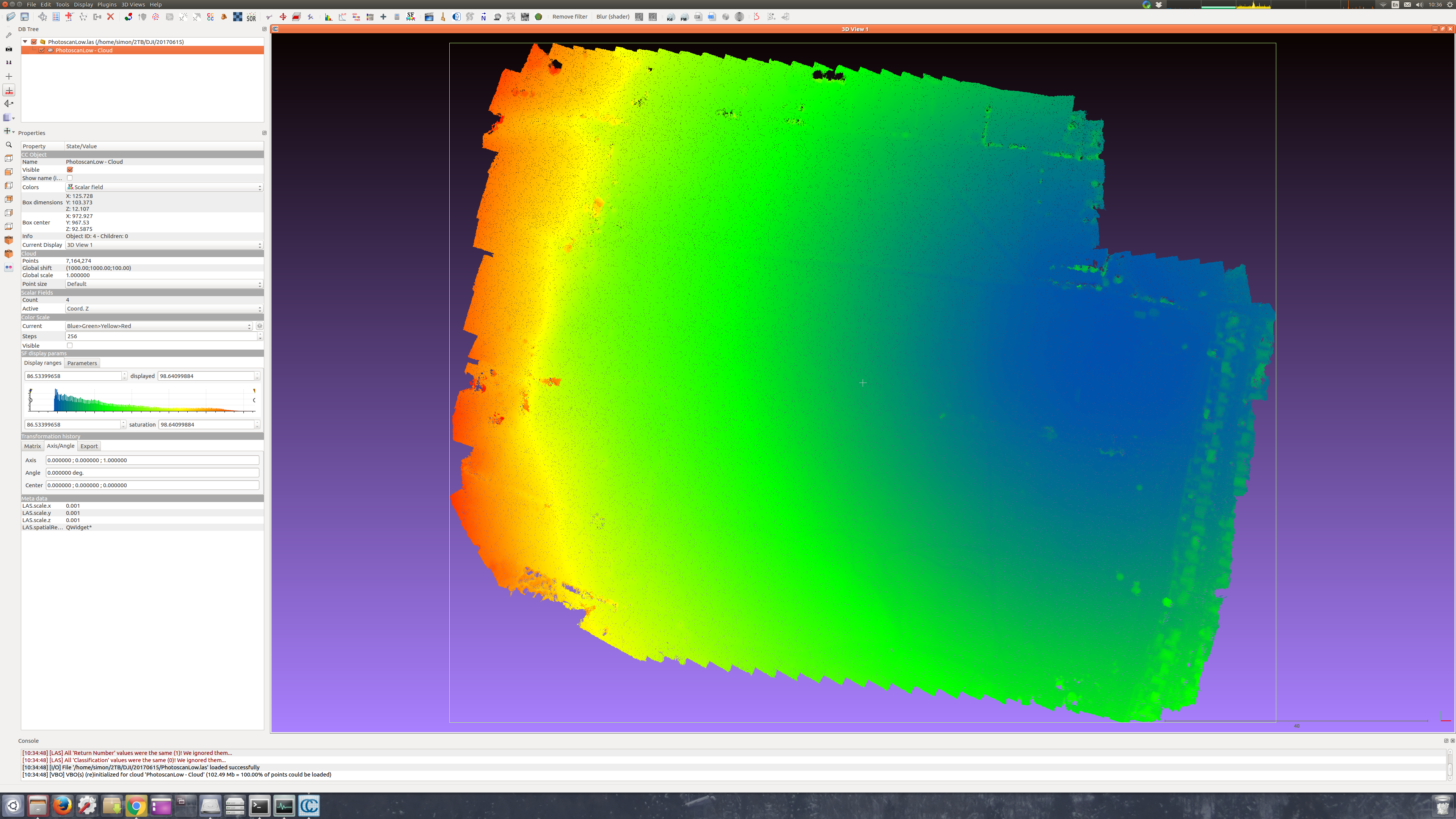Launch the Cross Section clipping box tool
Viewport: 1456px width, 819px height.
(296, 16)
